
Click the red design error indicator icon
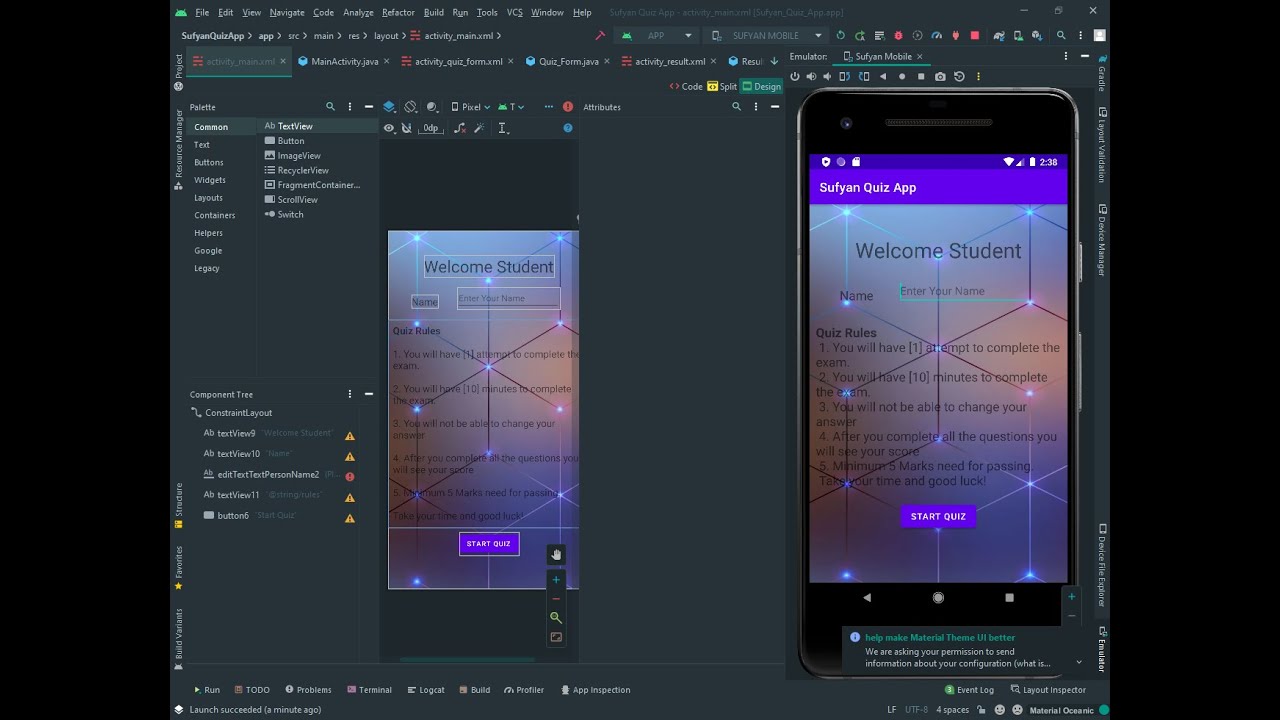click(x=568, y=106)
